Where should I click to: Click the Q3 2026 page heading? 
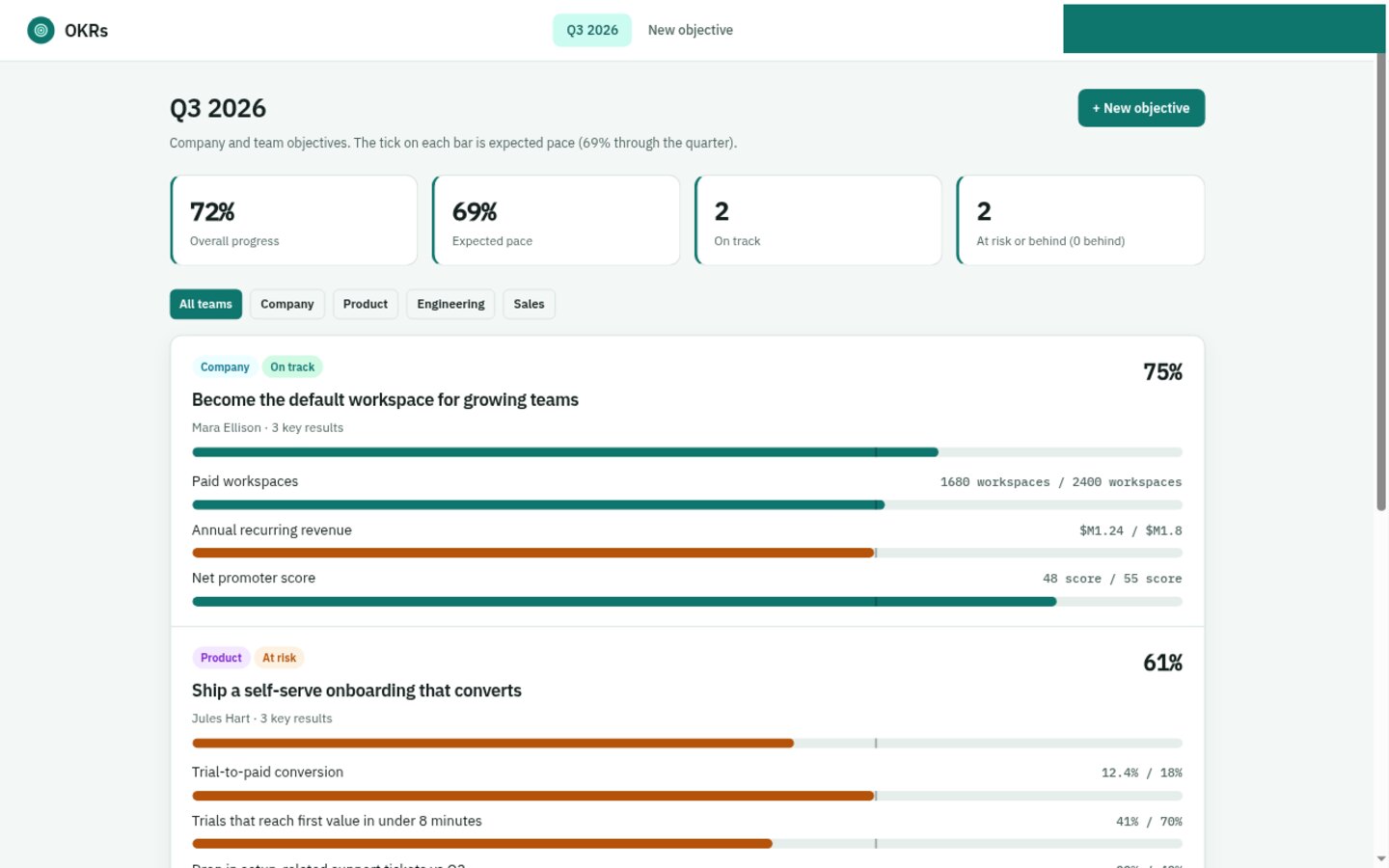click(x=218, y=108)
